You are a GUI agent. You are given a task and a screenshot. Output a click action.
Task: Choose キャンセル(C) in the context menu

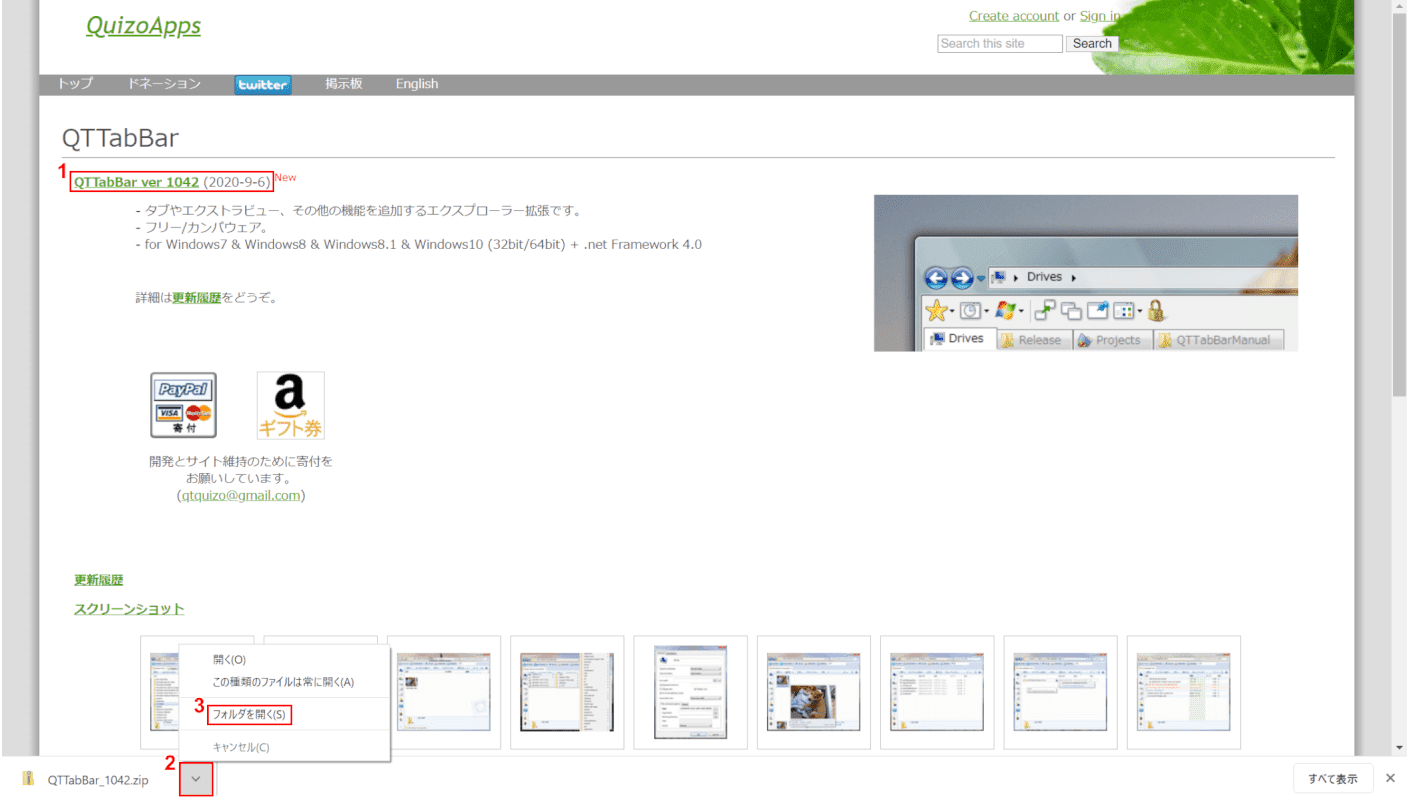[x=285, y=747]
